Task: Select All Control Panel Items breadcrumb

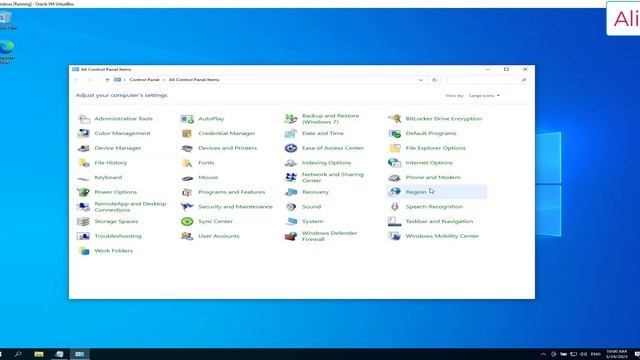Action: coord(194,80)
